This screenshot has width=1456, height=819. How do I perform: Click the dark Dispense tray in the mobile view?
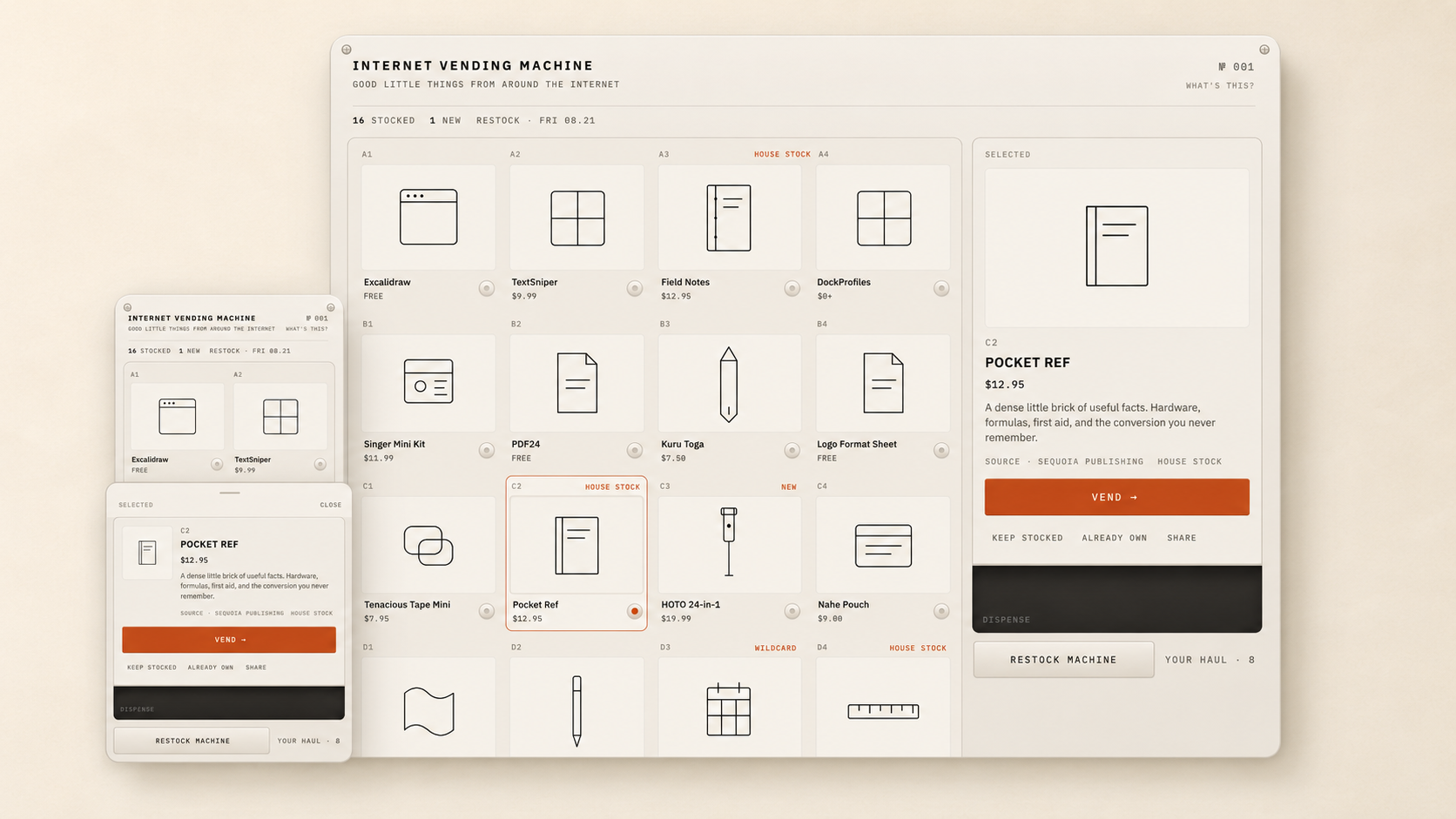(229, 703)
